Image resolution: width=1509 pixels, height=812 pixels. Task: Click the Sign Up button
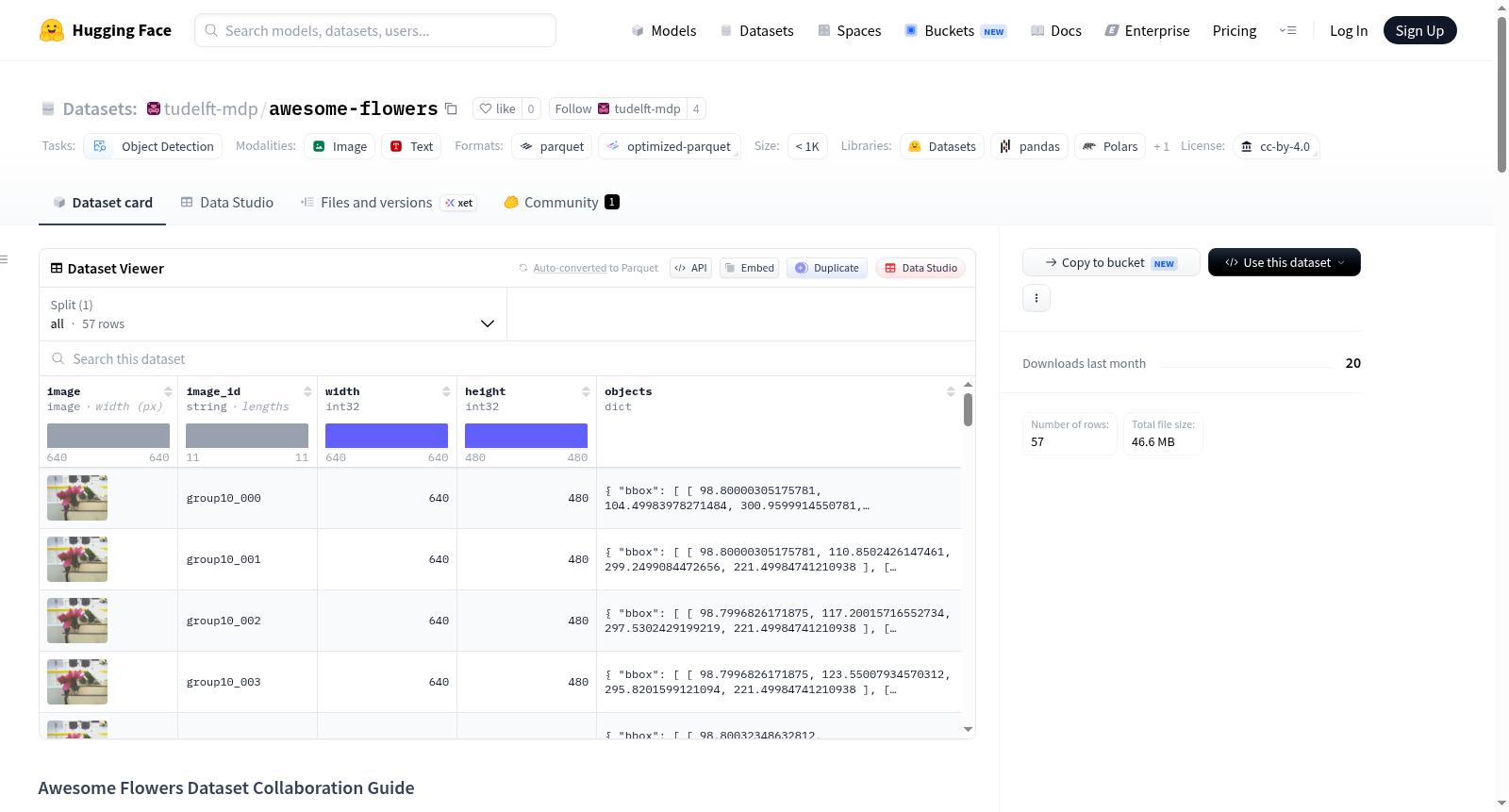(x=1420, y=30)
